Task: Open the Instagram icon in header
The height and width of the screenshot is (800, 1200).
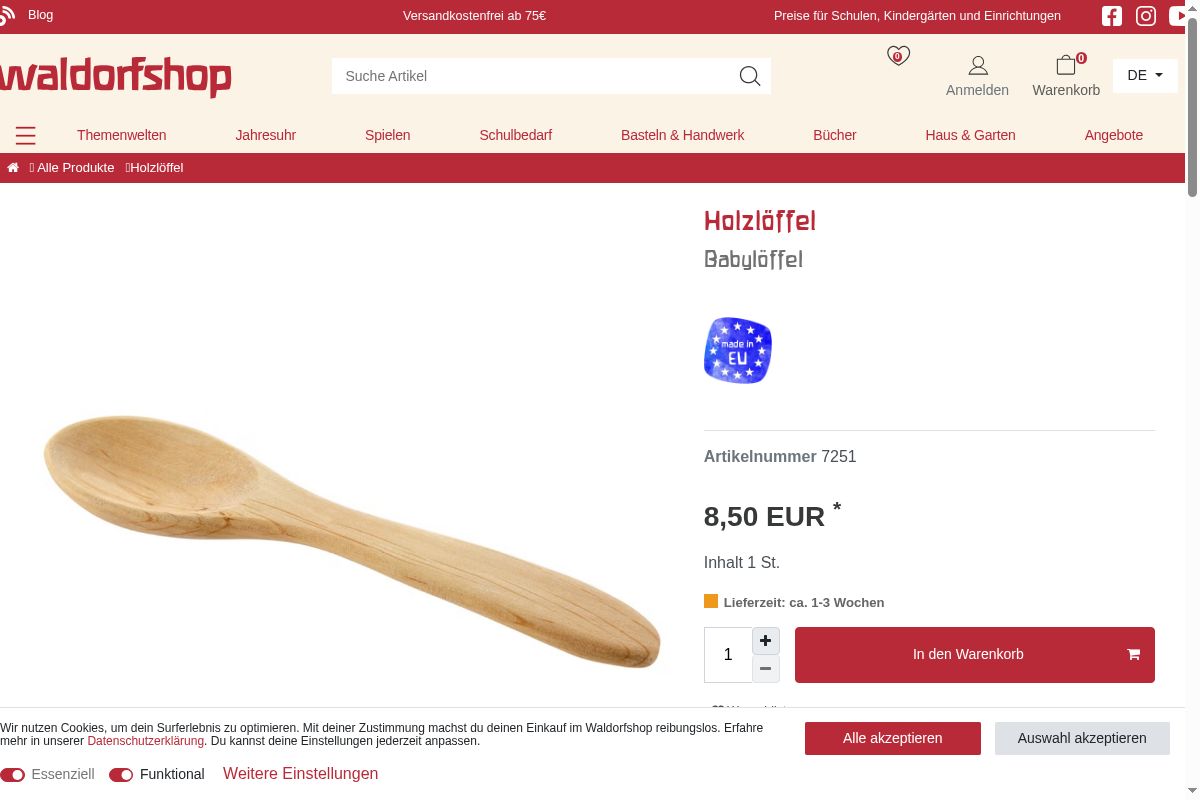Action: (x=1146, y=16)
